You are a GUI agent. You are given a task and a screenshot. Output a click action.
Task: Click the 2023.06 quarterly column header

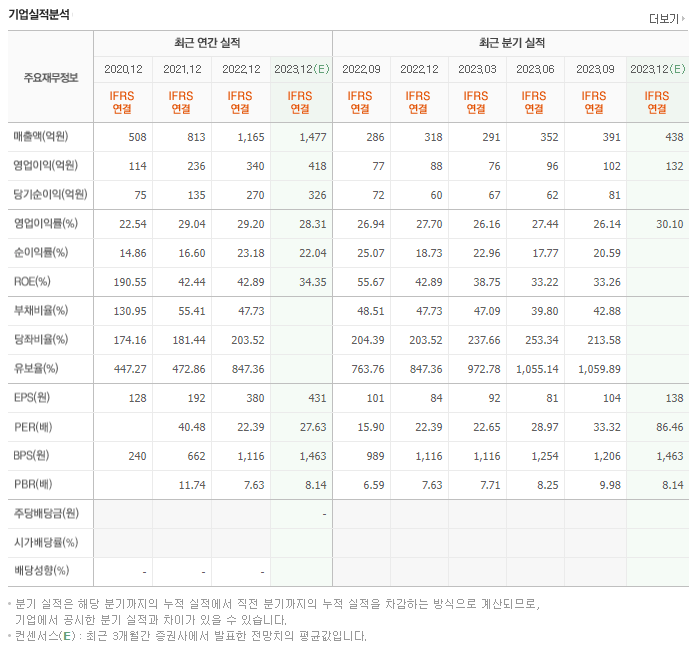pos(535,69)
